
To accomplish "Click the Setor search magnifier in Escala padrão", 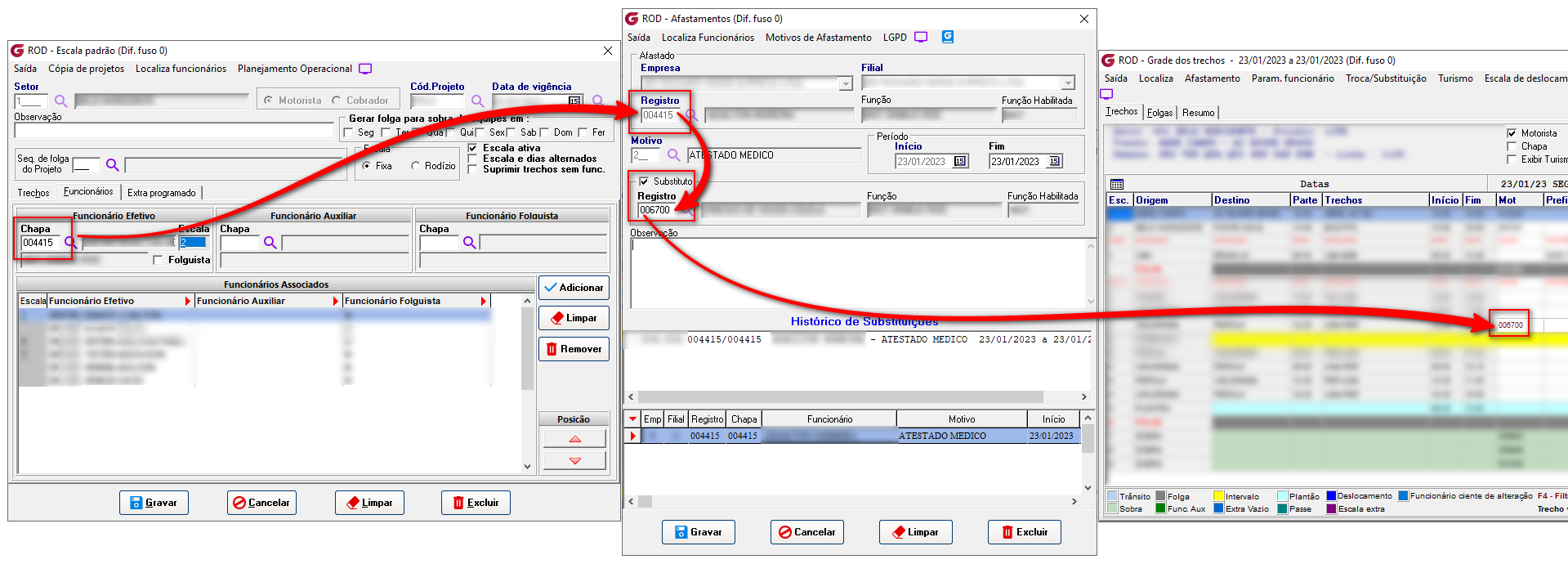I will pyautogui.click(x=60, y=101).
